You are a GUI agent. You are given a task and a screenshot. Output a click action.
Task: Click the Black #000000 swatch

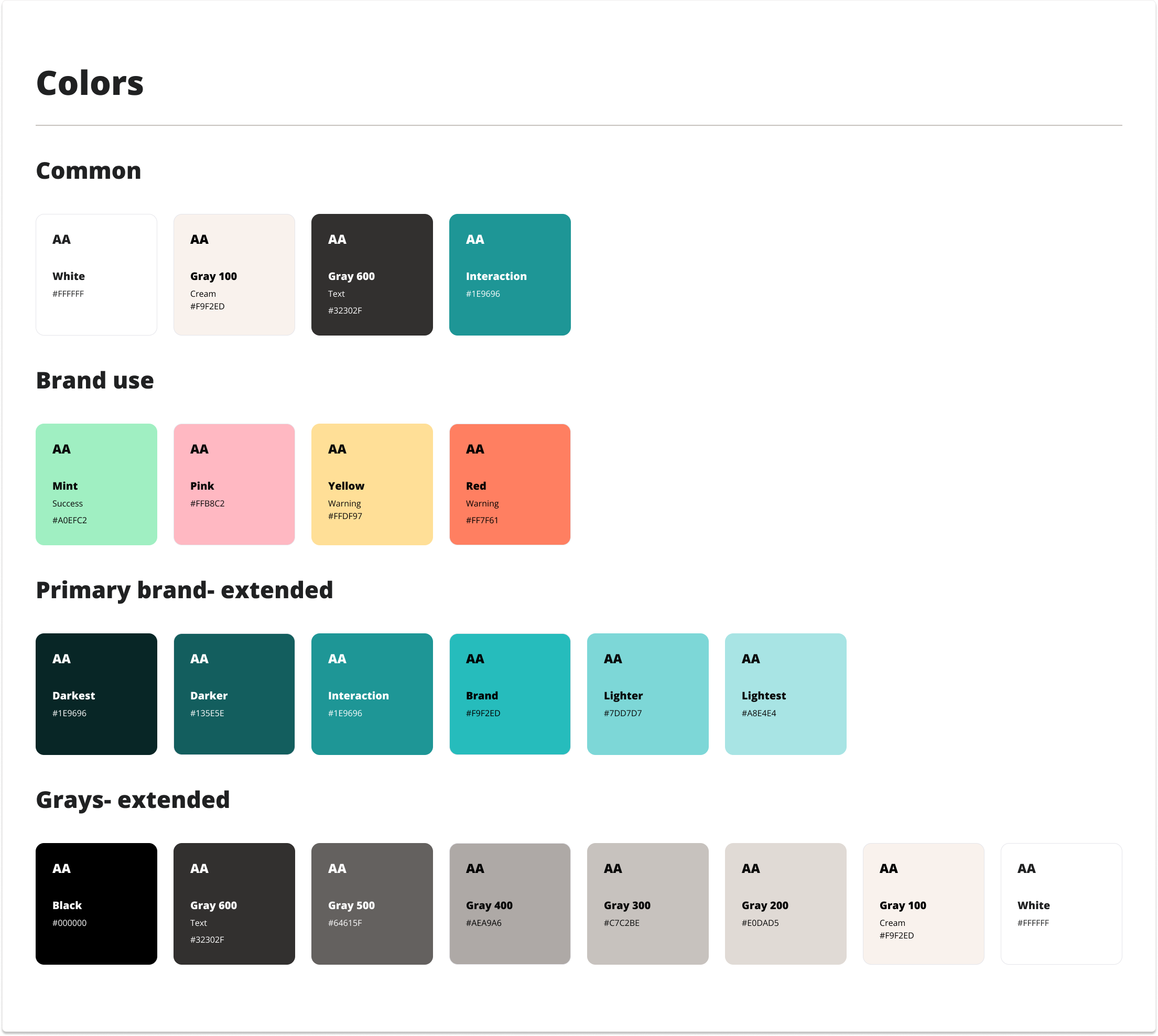96,903
